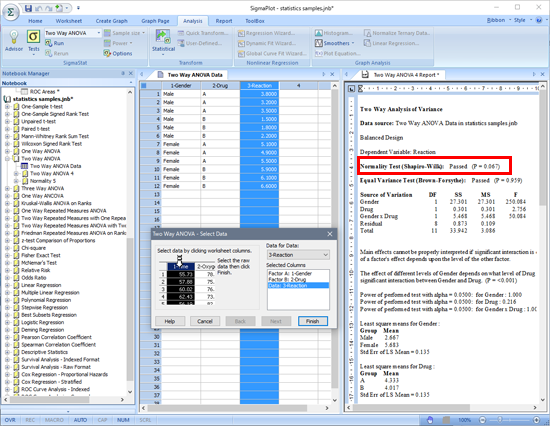Open Statistical transforms icon
The height and width of the screenshot is (426, 550).
(163, 41)
